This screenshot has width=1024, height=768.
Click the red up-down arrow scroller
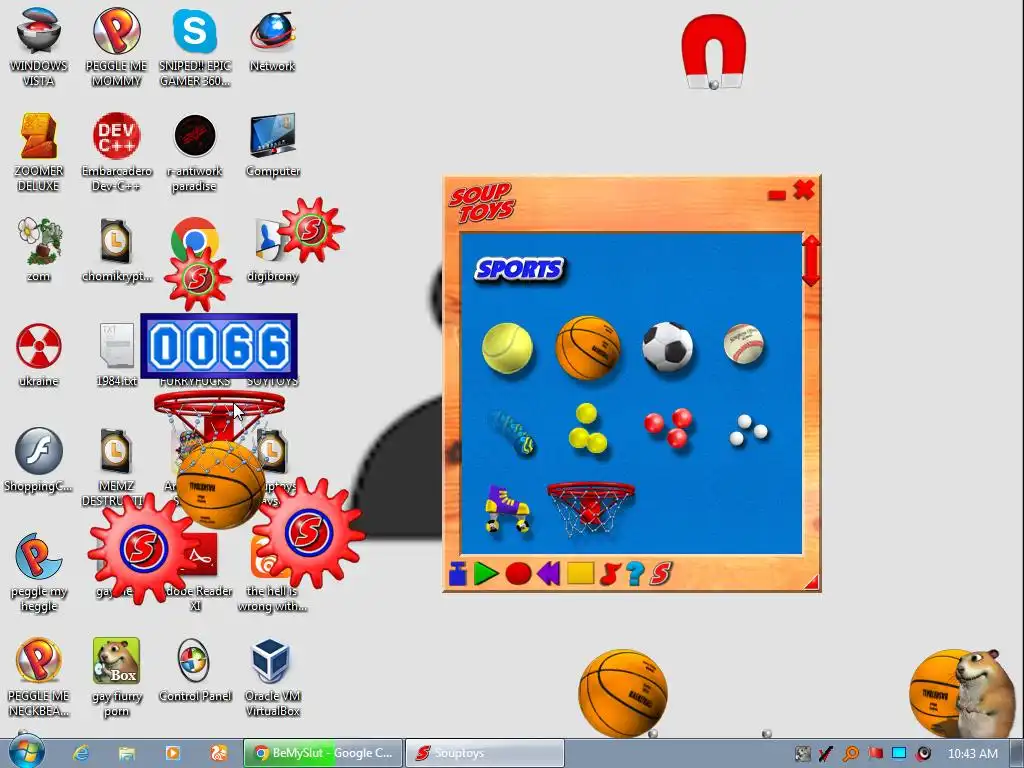pos(810,260)
